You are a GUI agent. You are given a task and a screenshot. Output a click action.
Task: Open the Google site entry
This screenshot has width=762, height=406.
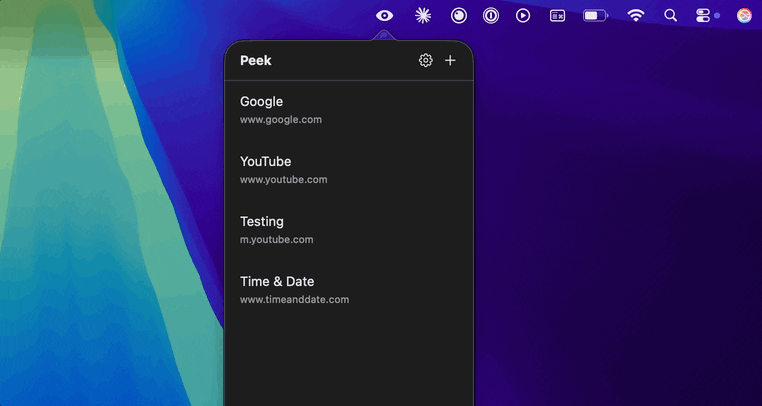349,110
